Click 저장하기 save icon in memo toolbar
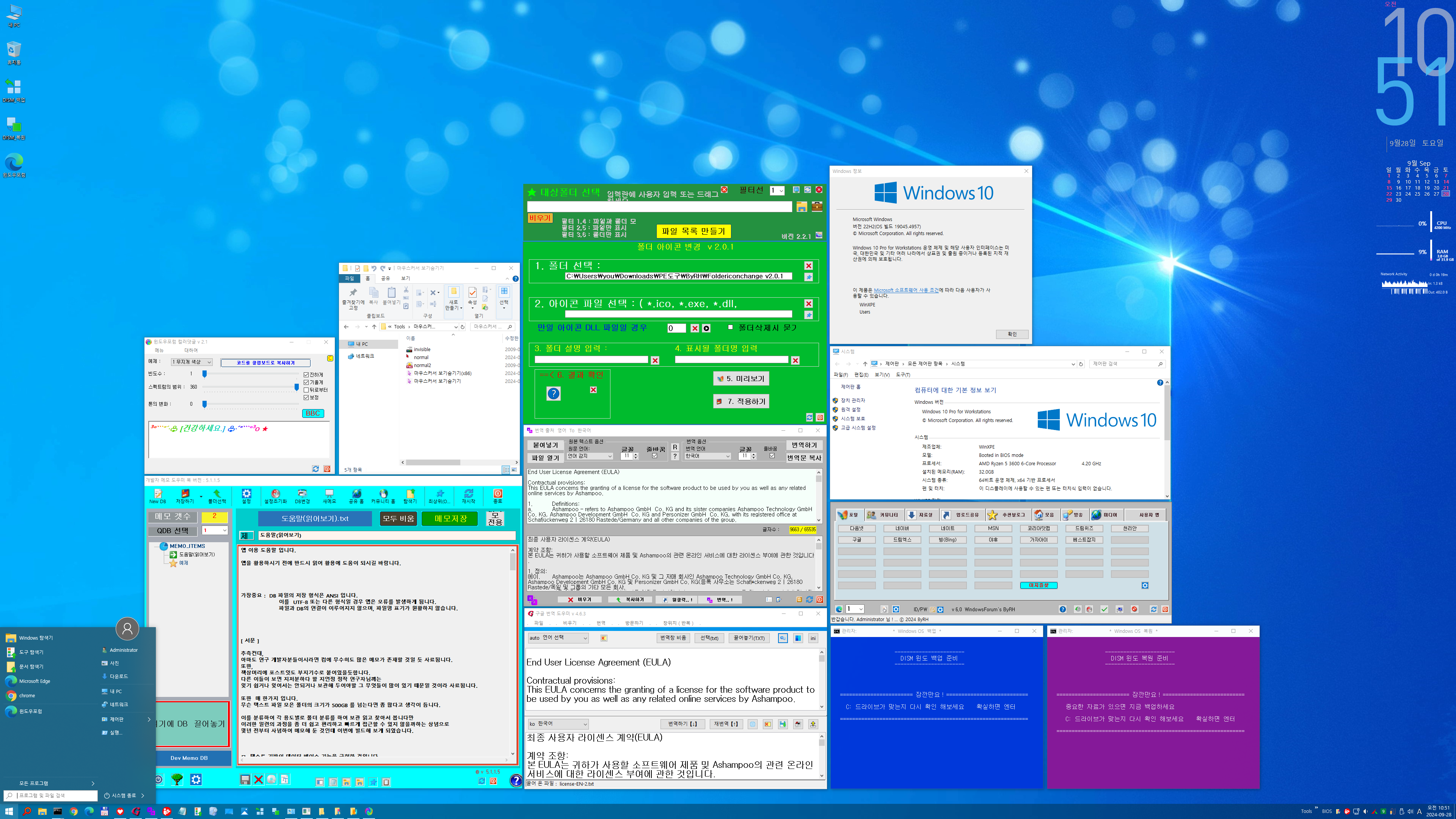 point(185,496)
